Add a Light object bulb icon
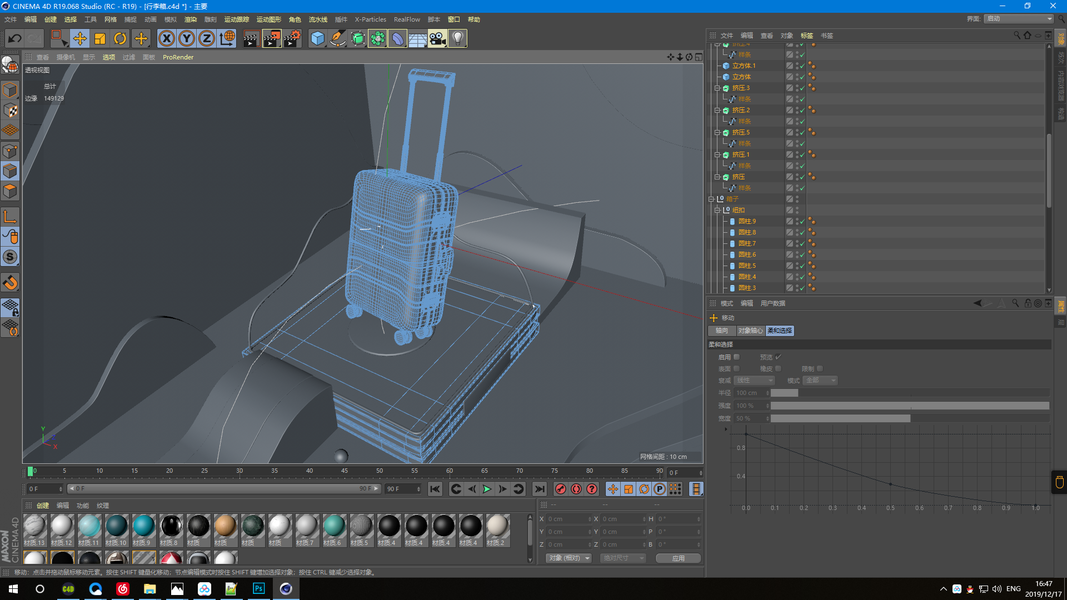The width and height of the screenshot is (1067, 600). (458, 39)
